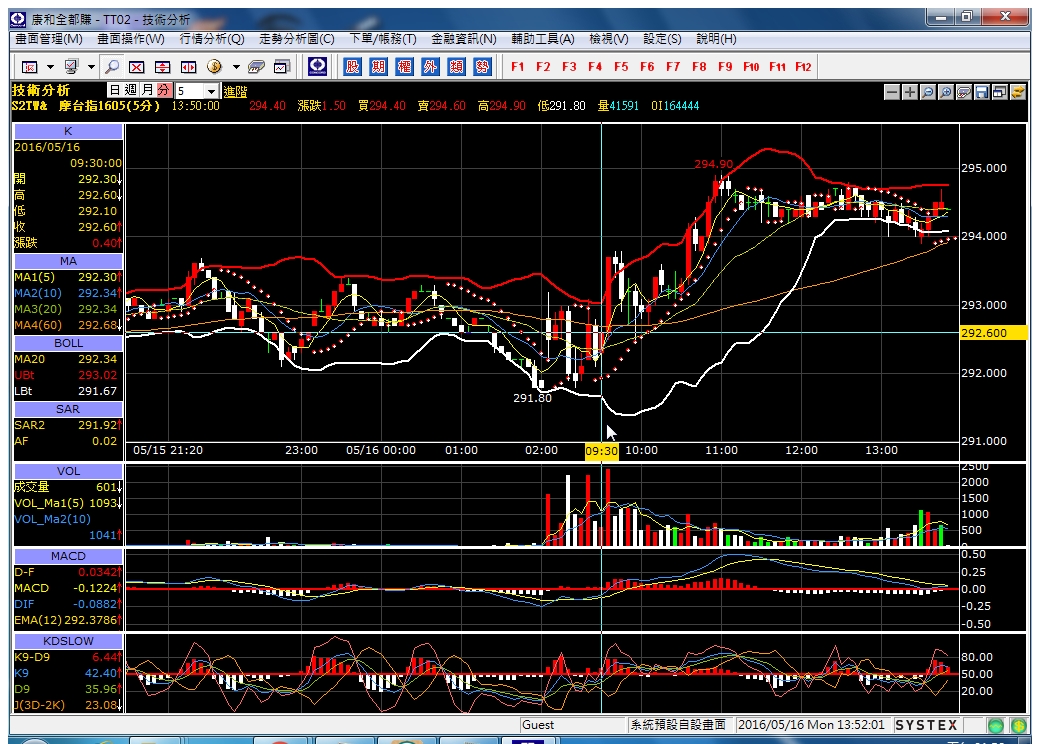Click the Concord logo toolbar icon
1040x744 pixels.
(318, 66)
